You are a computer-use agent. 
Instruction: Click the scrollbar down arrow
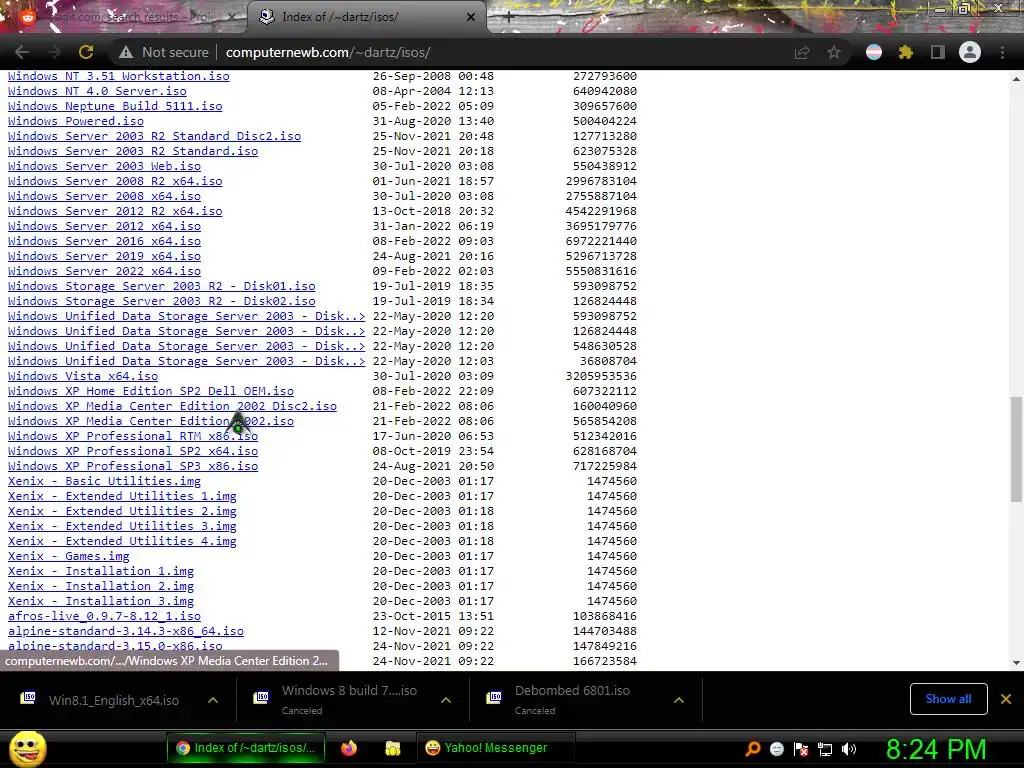[x=1016, y=663]
